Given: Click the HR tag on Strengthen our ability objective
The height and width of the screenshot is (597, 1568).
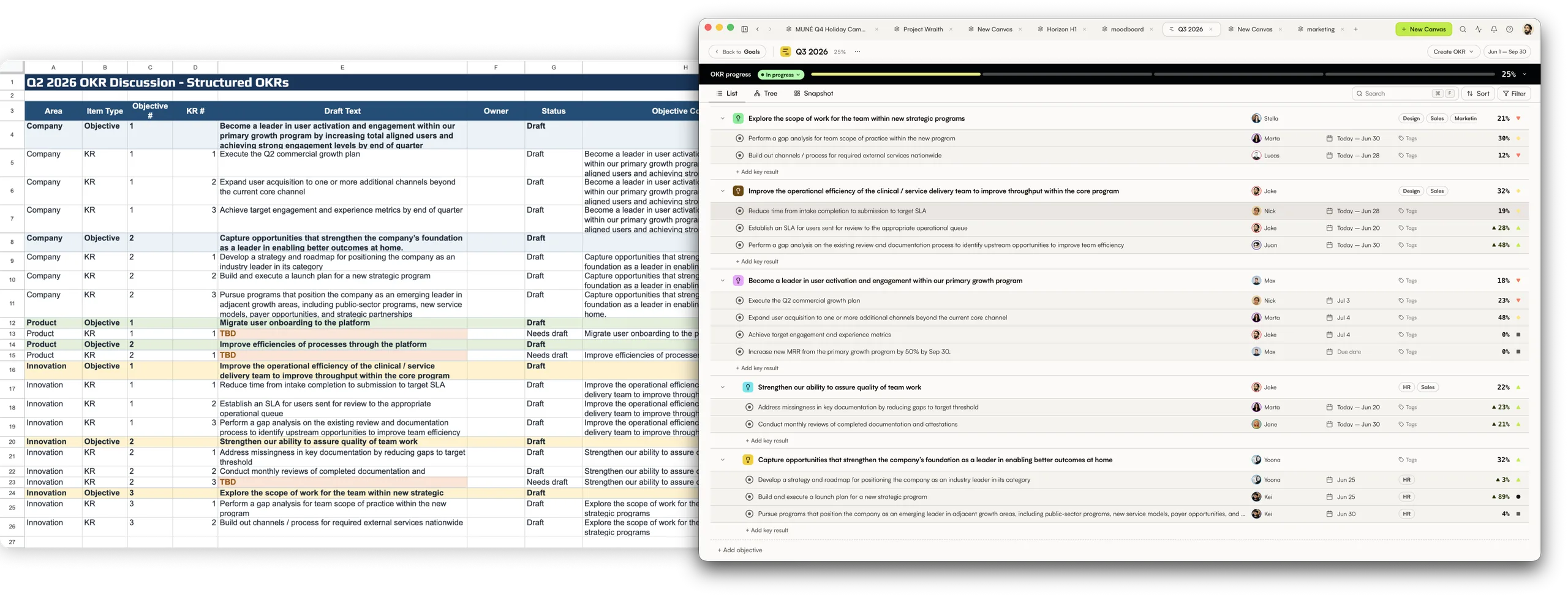Looking at the screenshot, I should tap(1406, 387).
